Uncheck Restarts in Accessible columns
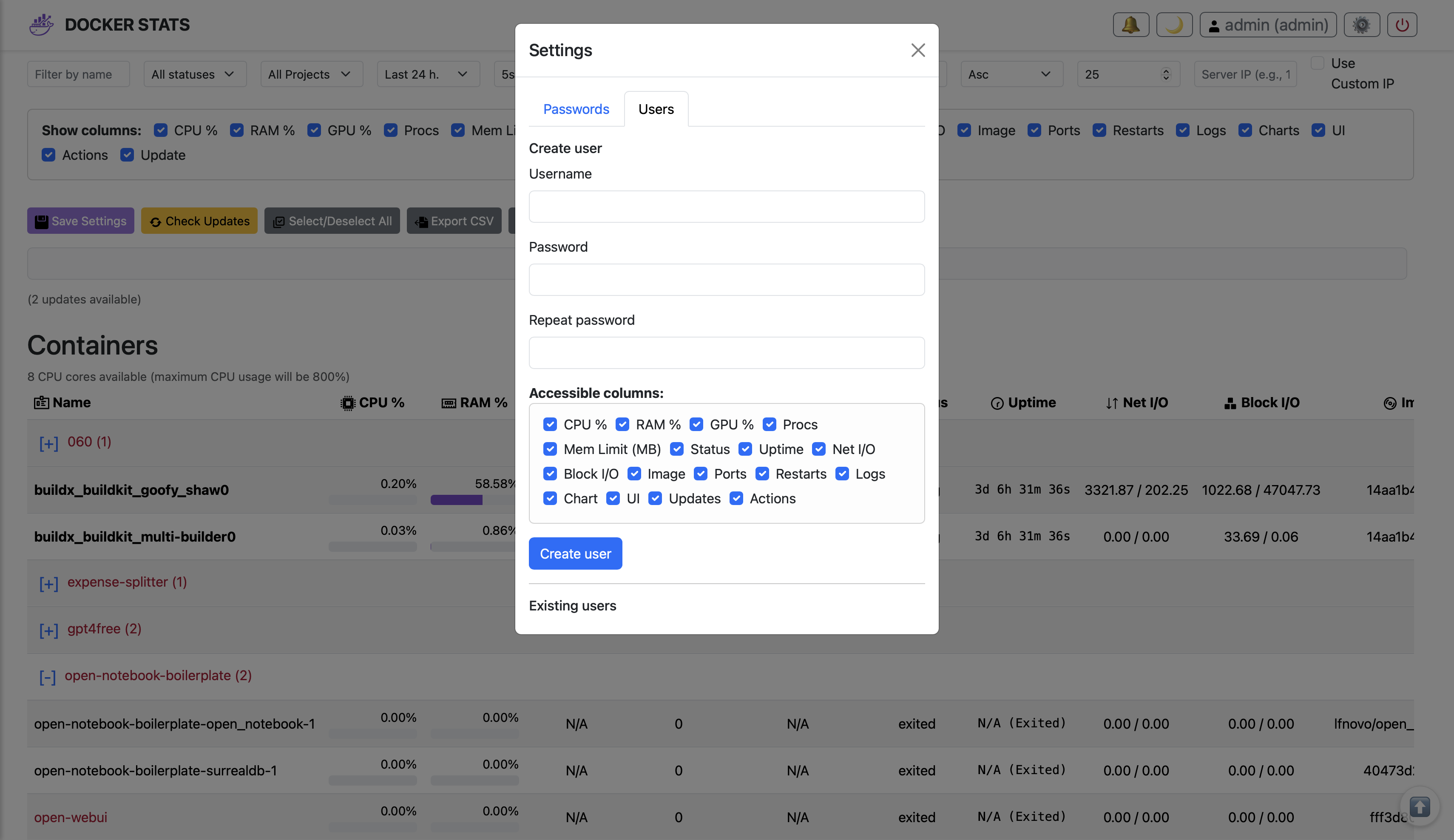 coord(762,474)
